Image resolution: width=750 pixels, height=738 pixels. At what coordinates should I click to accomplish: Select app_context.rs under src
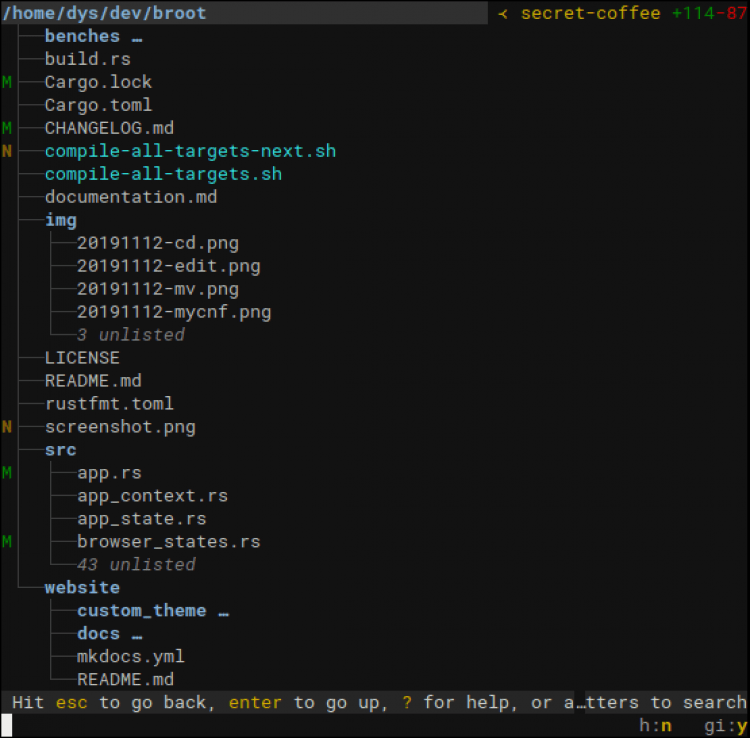tap(153, 496)
